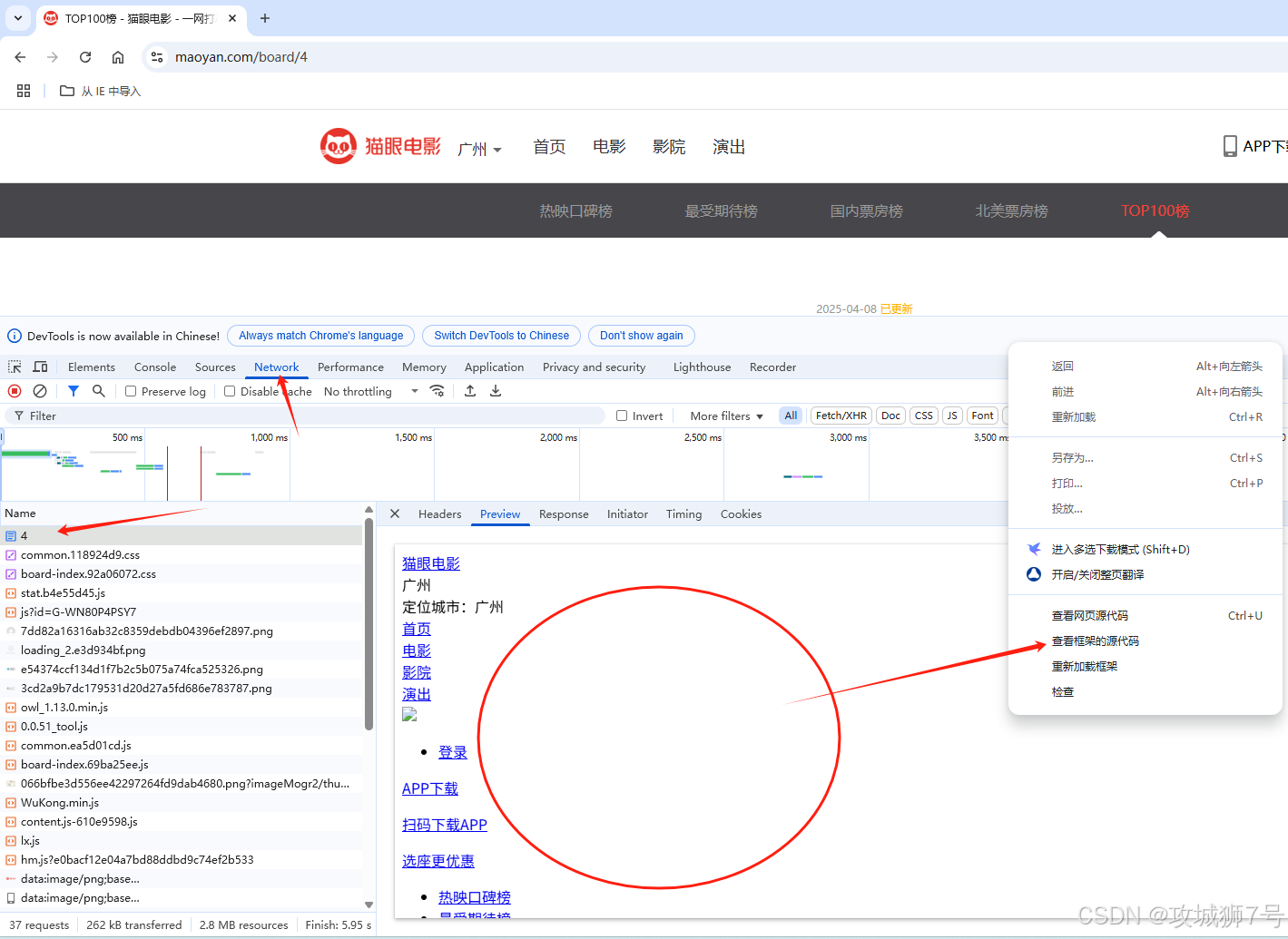Open network search magnifier icon
This screenshot has height=939, width=1288.
pos(99,391)
